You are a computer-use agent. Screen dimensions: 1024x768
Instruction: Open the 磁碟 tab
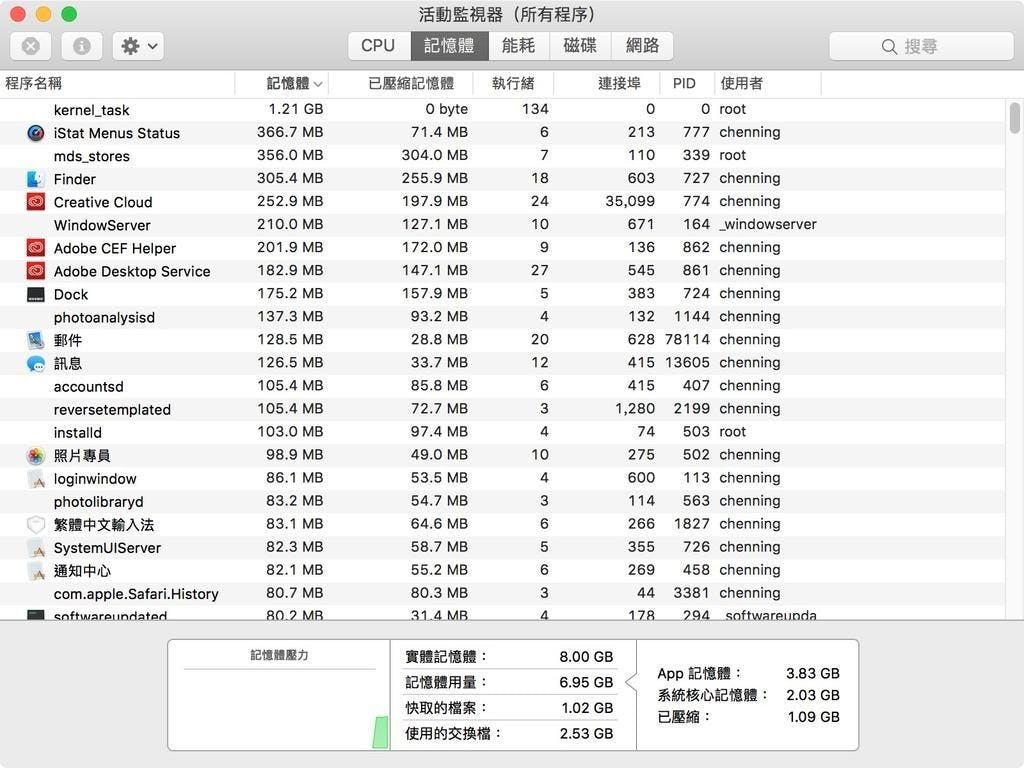pyautogui.click(x=580, y=46)
